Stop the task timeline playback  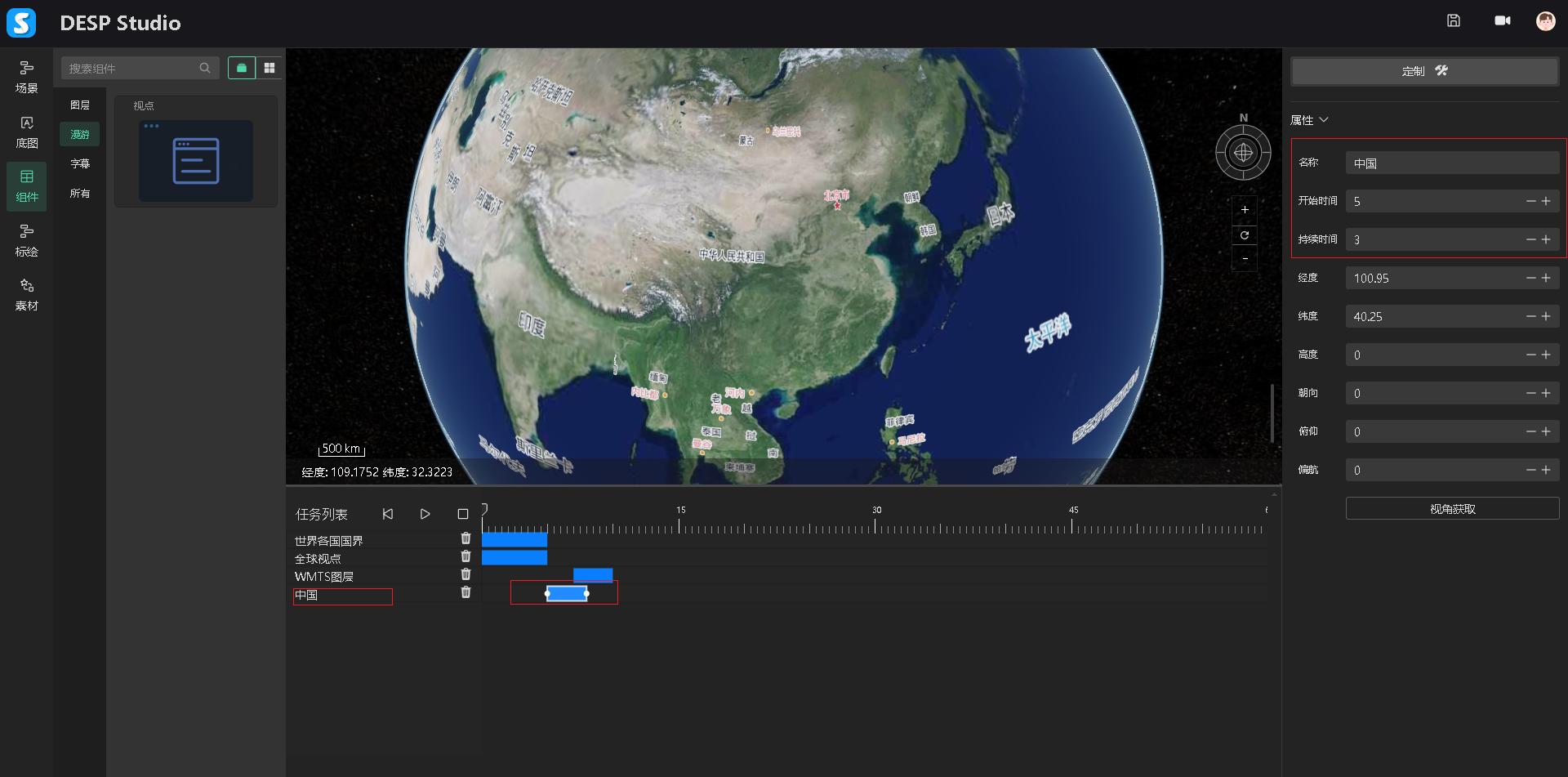pyautogui.click(x=463, y=514)
